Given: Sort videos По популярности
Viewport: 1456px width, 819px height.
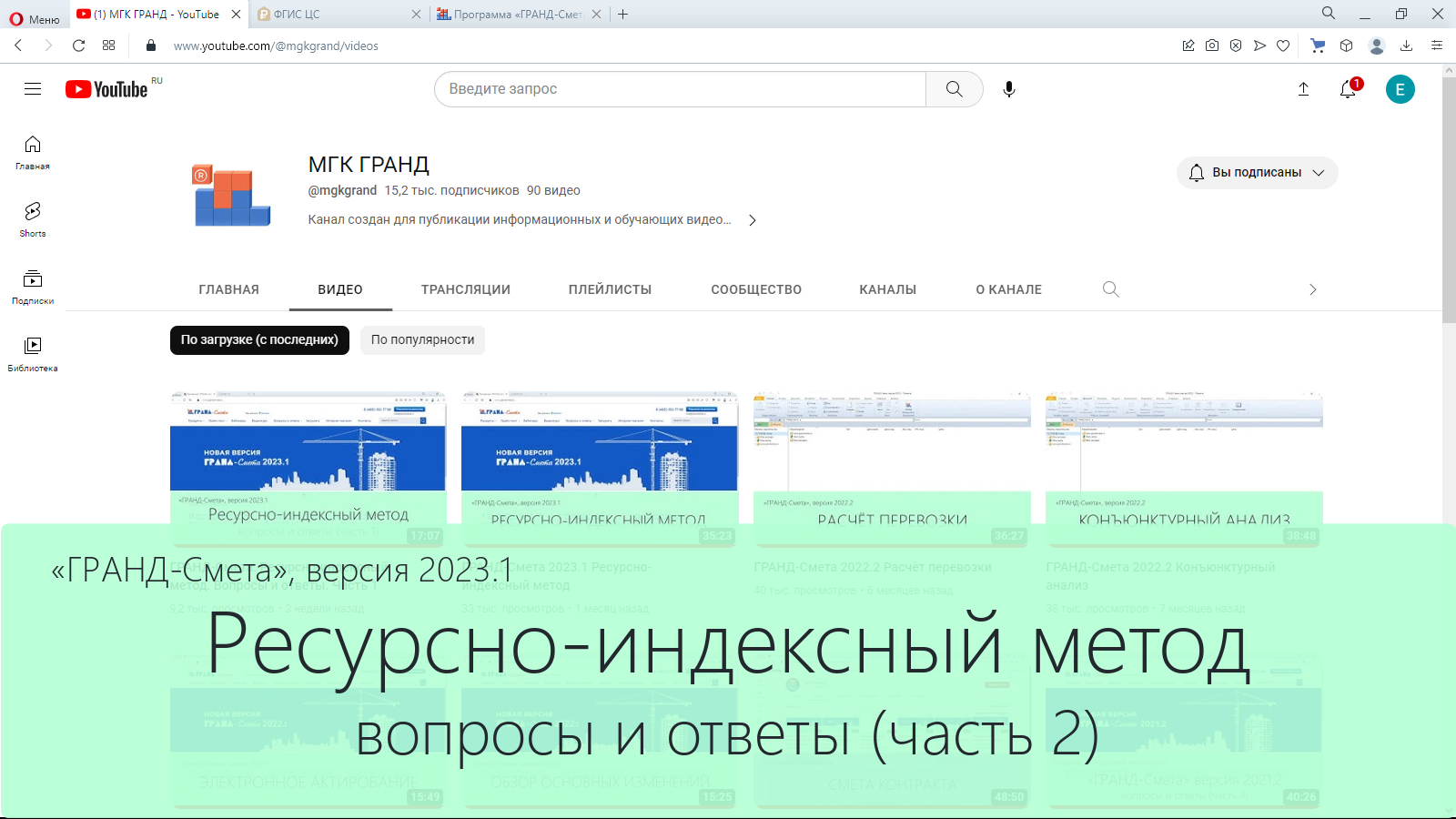Looking at the screenshot, I should point(422,340).
